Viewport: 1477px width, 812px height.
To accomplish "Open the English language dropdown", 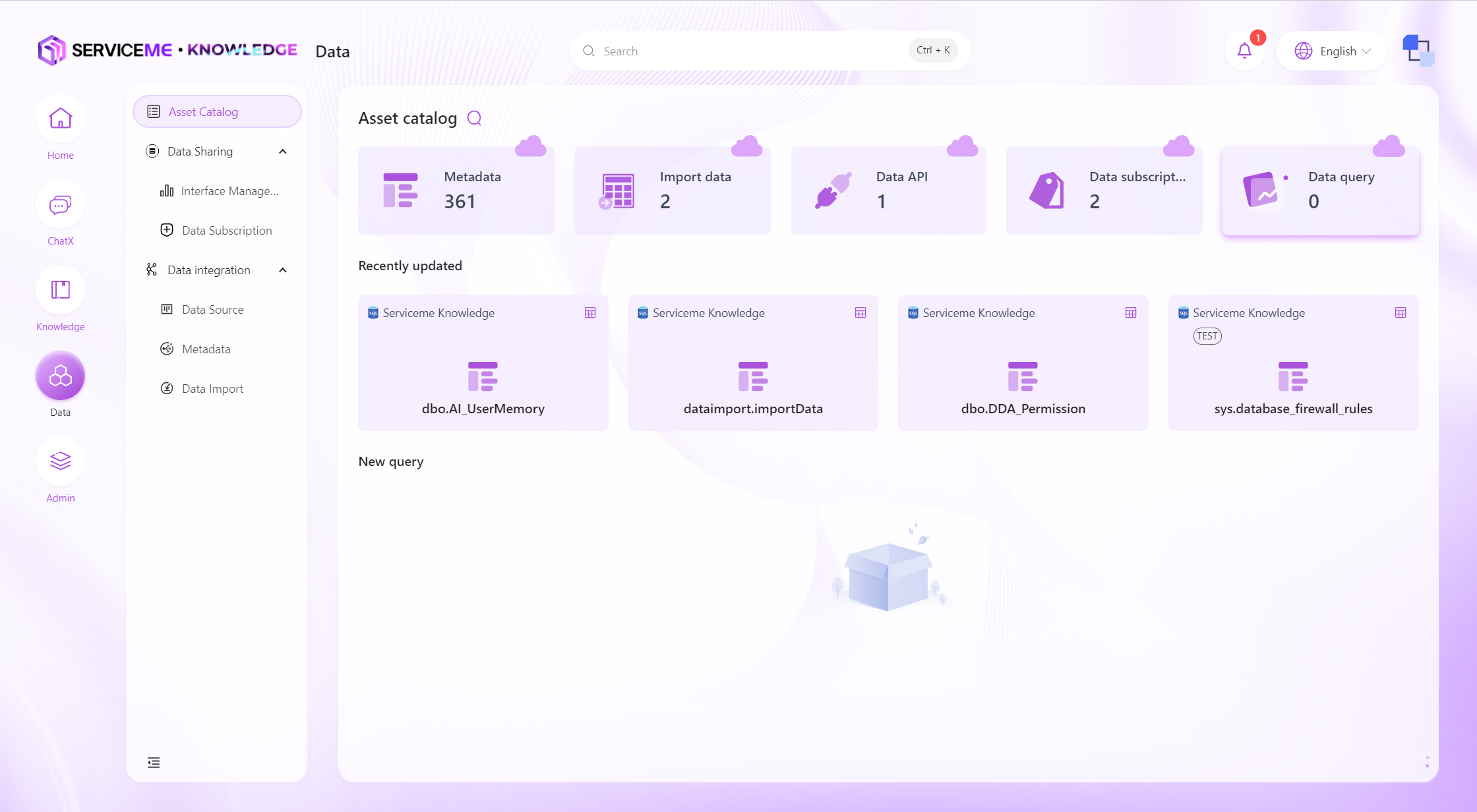I will pos(1332,51).
